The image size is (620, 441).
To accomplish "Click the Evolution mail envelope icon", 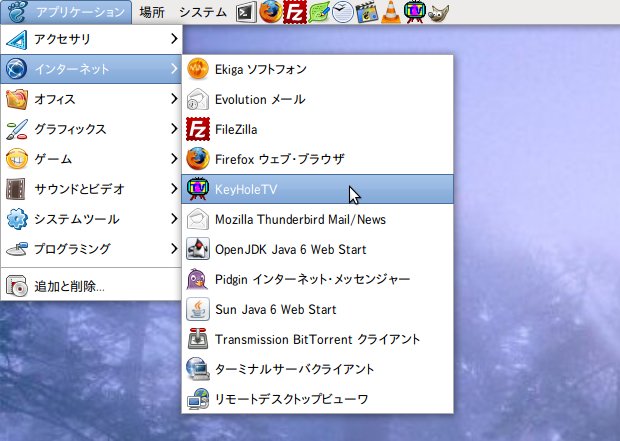I will click(198, 99).
